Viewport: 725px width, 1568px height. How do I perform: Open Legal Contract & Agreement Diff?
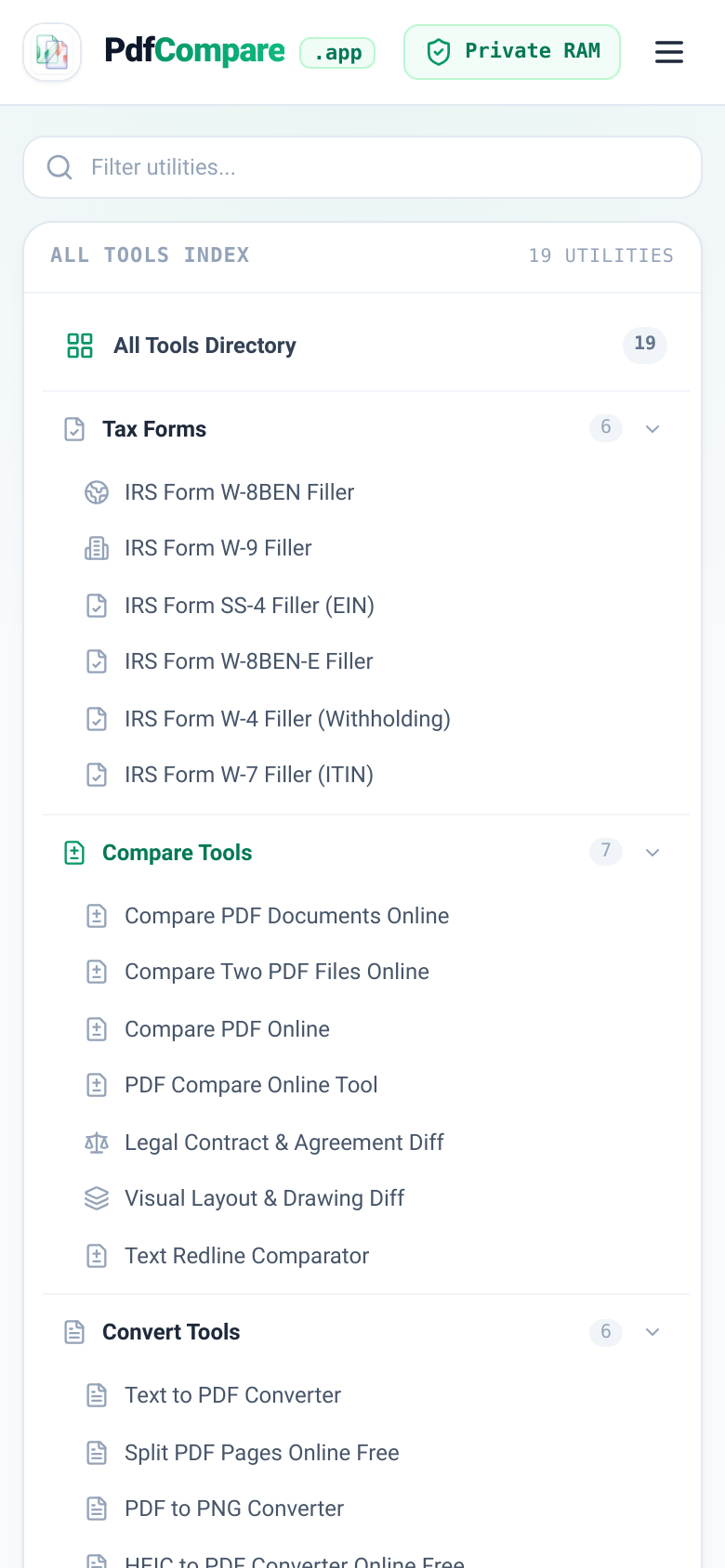pos(284,1143)
